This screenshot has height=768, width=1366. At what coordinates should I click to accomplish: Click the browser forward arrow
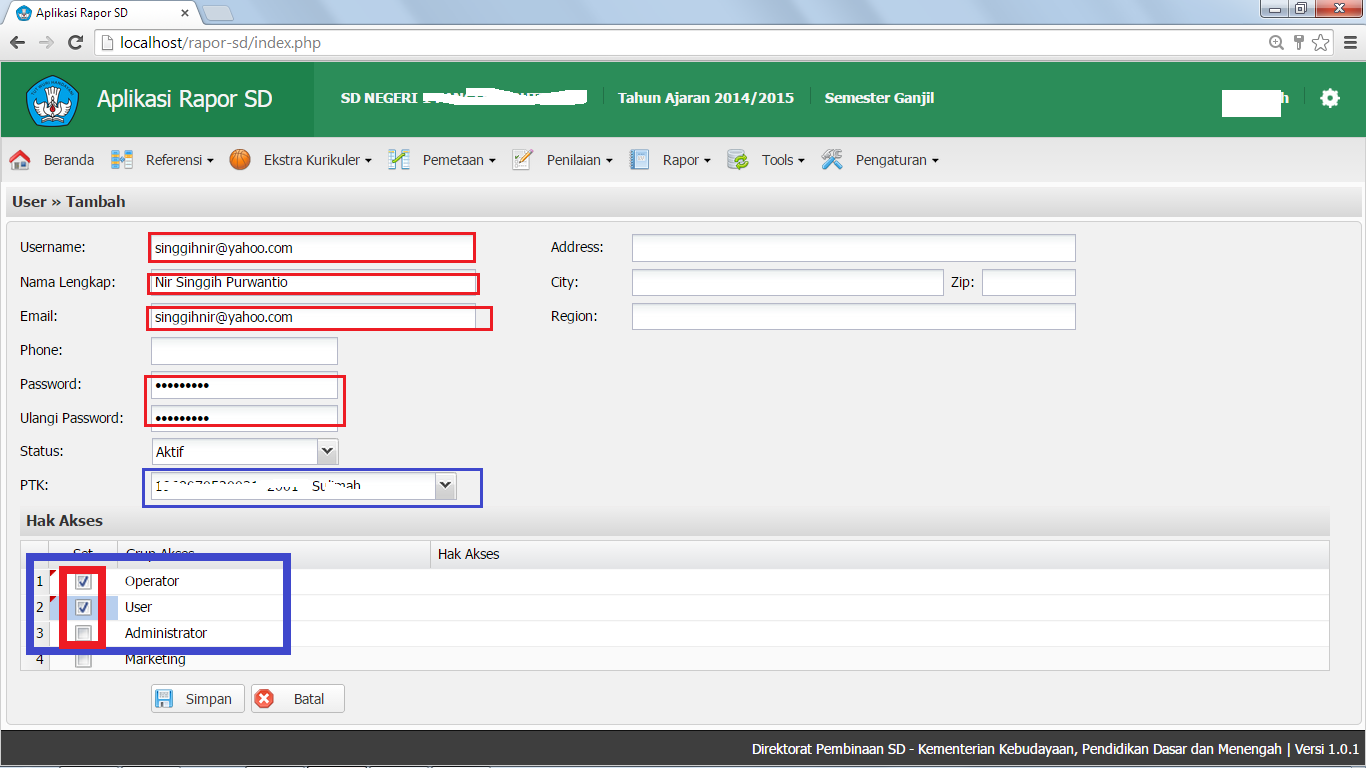(x=45, y=43)
